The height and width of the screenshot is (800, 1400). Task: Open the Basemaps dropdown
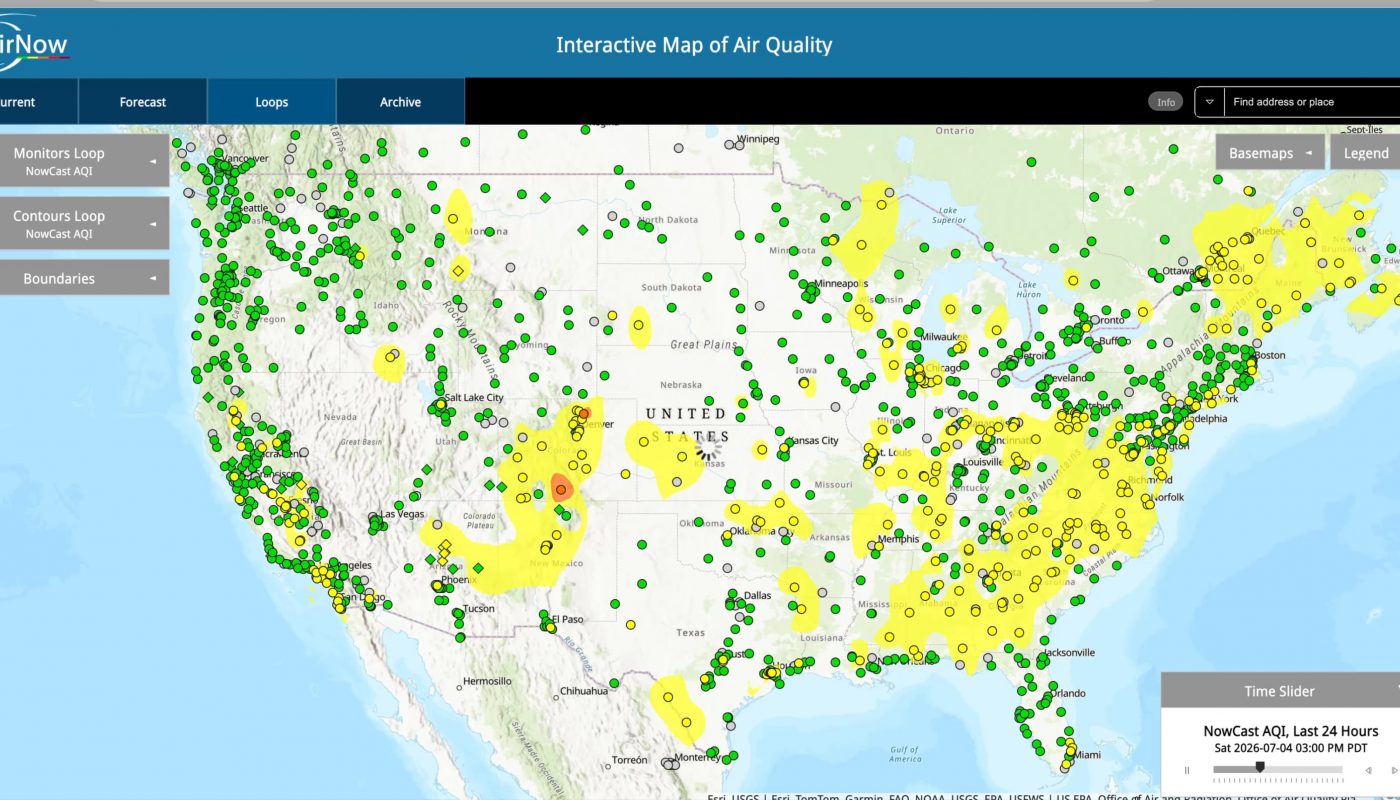[1270, 153]
